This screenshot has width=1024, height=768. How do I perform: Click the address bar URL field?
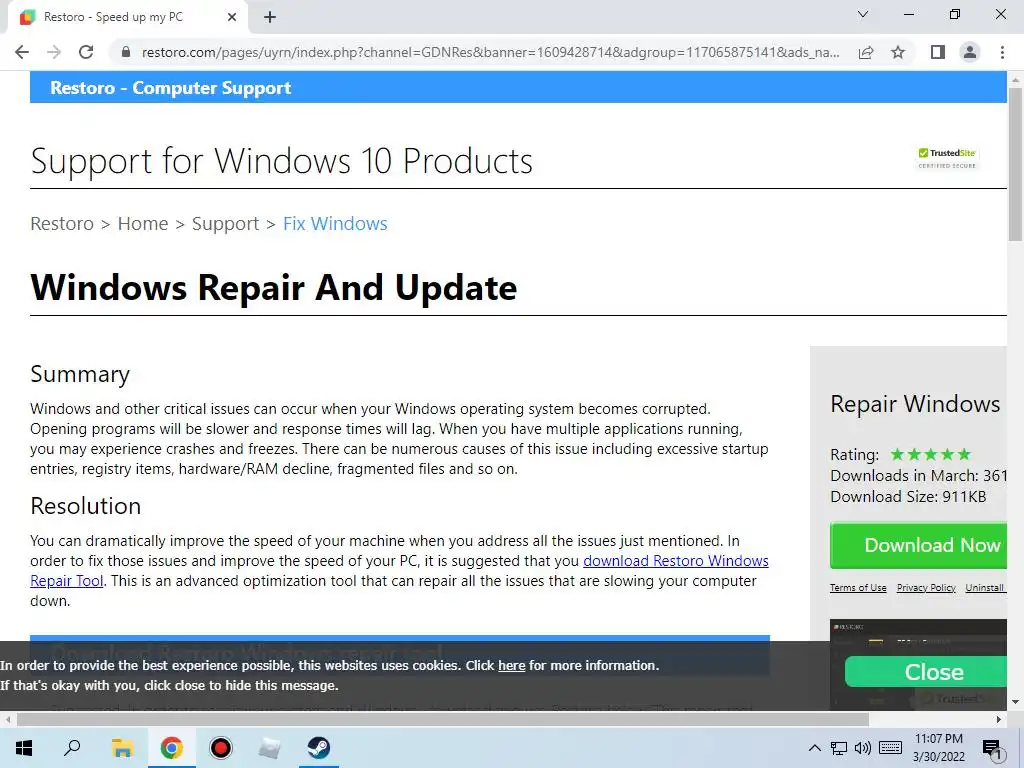point(490,52)
